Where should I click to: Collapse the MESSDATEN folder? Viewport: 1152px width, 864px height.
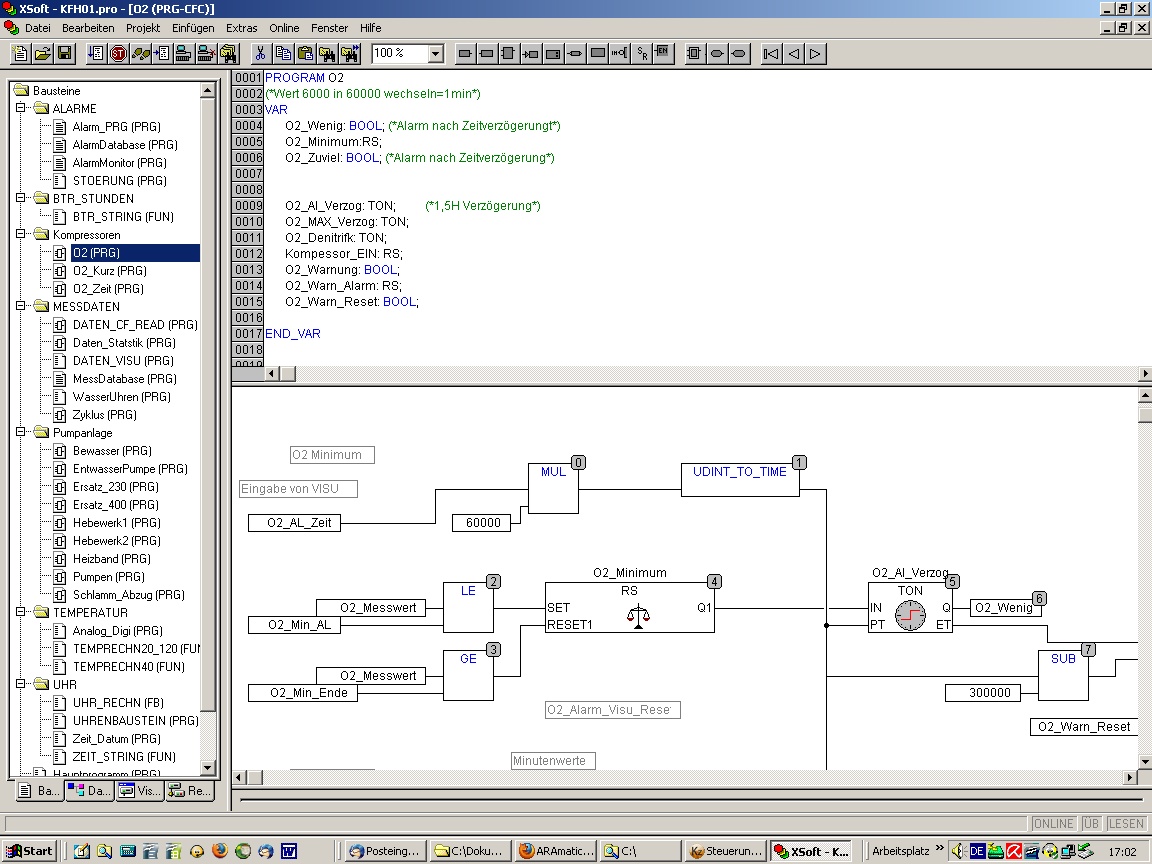pos(21,306)
